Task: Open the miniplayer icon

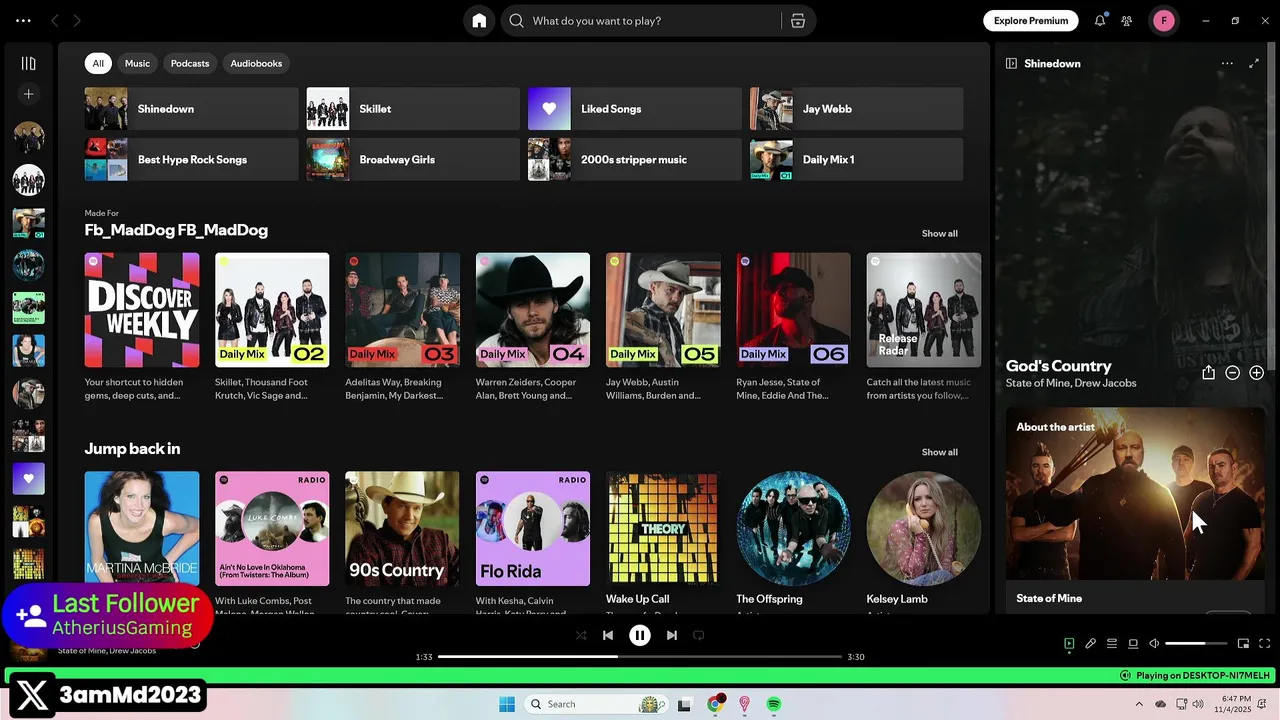Action: 1243,644
